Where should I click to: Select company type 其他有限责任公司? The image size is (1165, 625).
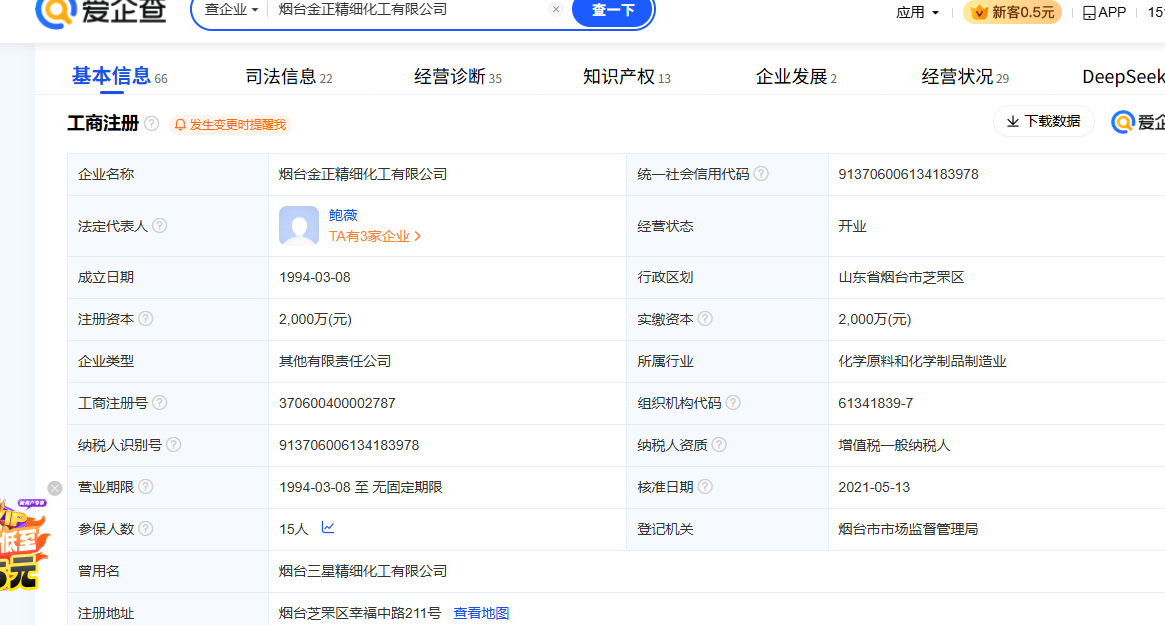pos(335,361)
